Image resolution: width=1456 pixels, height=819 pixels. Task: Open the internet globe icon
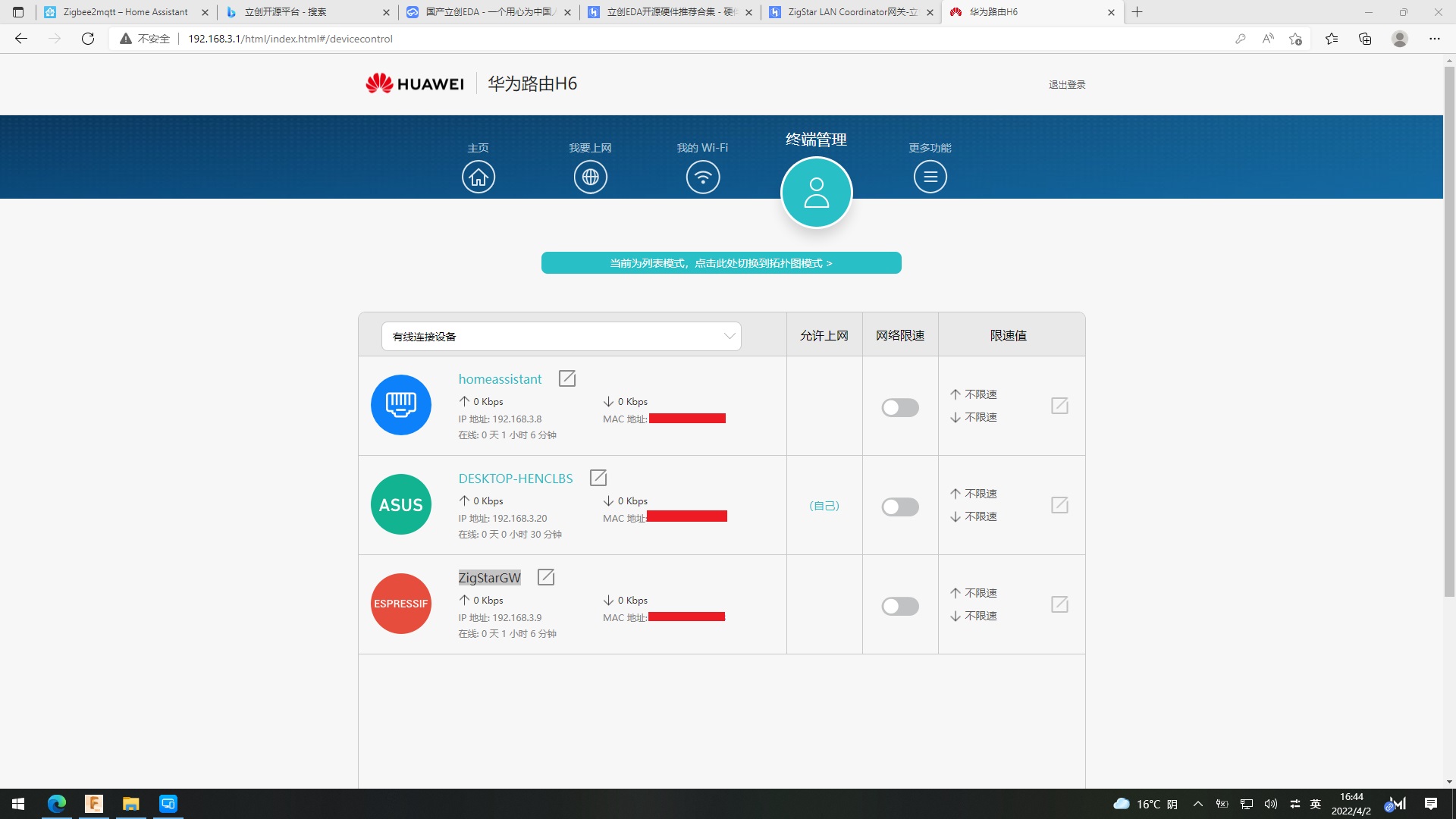coord(590,177)
